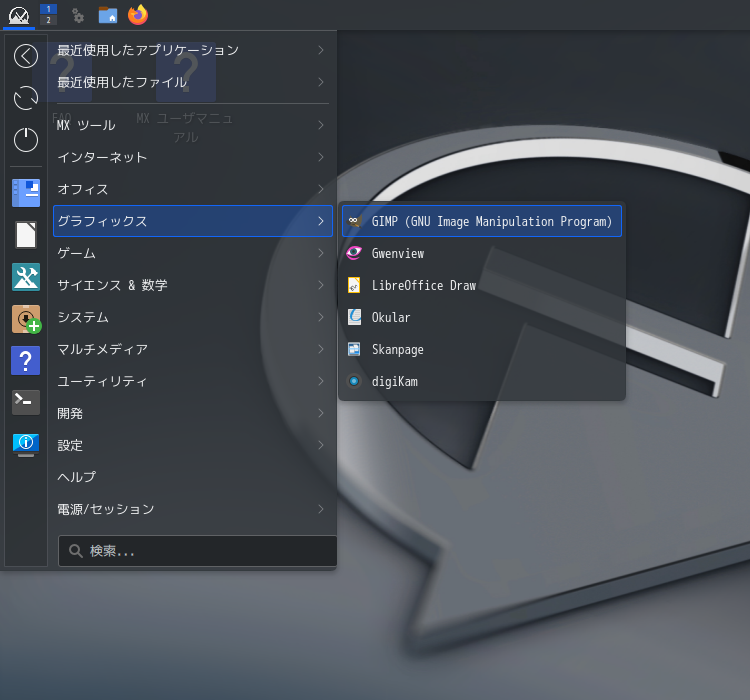Expand MX ツール submenu arrow
The height and width of the screenshot is (700, 750).
tap(321, 125)
